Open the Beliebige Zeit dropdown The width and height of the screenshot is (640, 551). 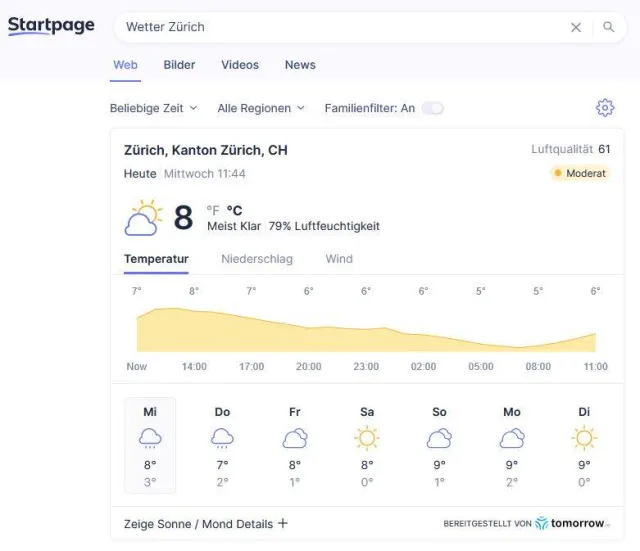(x=153, y=108)
